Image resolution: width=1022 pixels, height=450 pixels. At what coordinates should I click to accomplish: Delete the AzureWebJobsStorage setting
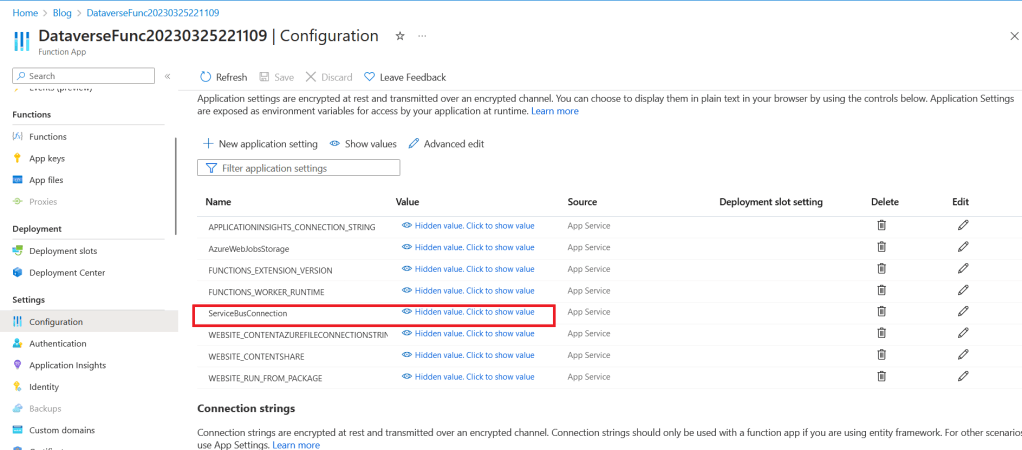tap(881, 247)
